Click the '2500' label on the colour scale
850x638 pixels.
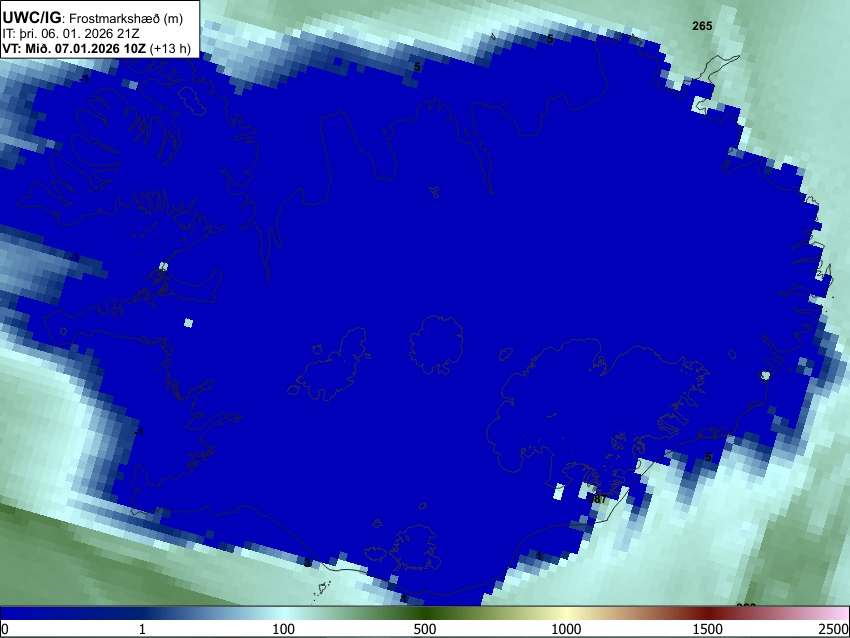(835, 629)
